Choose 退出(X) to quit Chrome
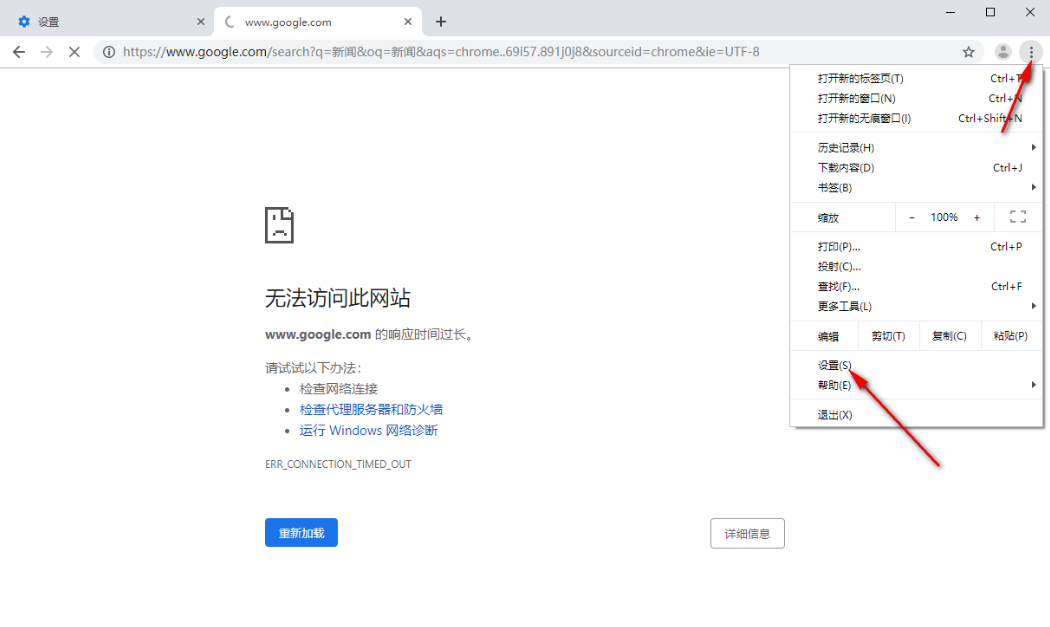Viewport: 1050px width, 627px height. pyautogui.click(x=916, y=415)
